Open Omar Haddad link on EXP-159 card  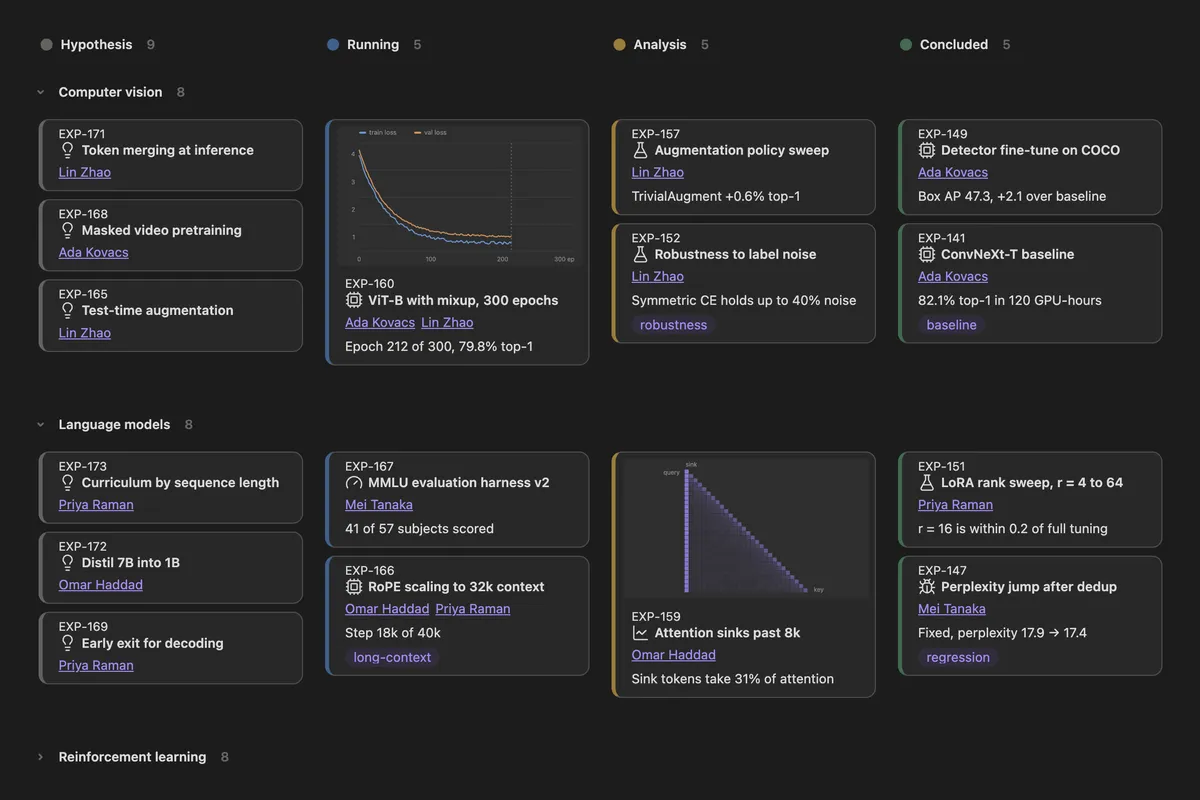tap(674, 655)
